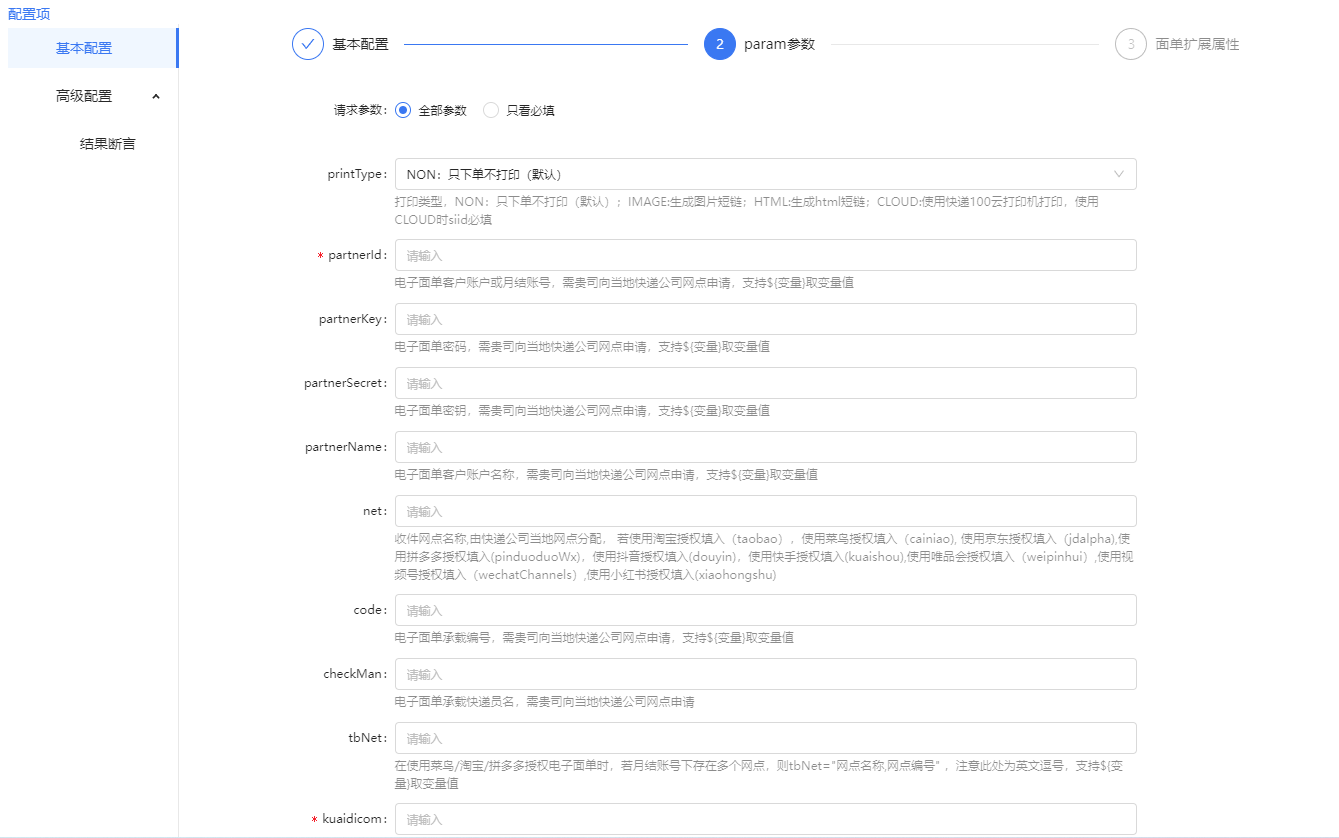Collapse the 高级配置 menu chevron
Viewport: 1339px width, 838px height.
155,96
